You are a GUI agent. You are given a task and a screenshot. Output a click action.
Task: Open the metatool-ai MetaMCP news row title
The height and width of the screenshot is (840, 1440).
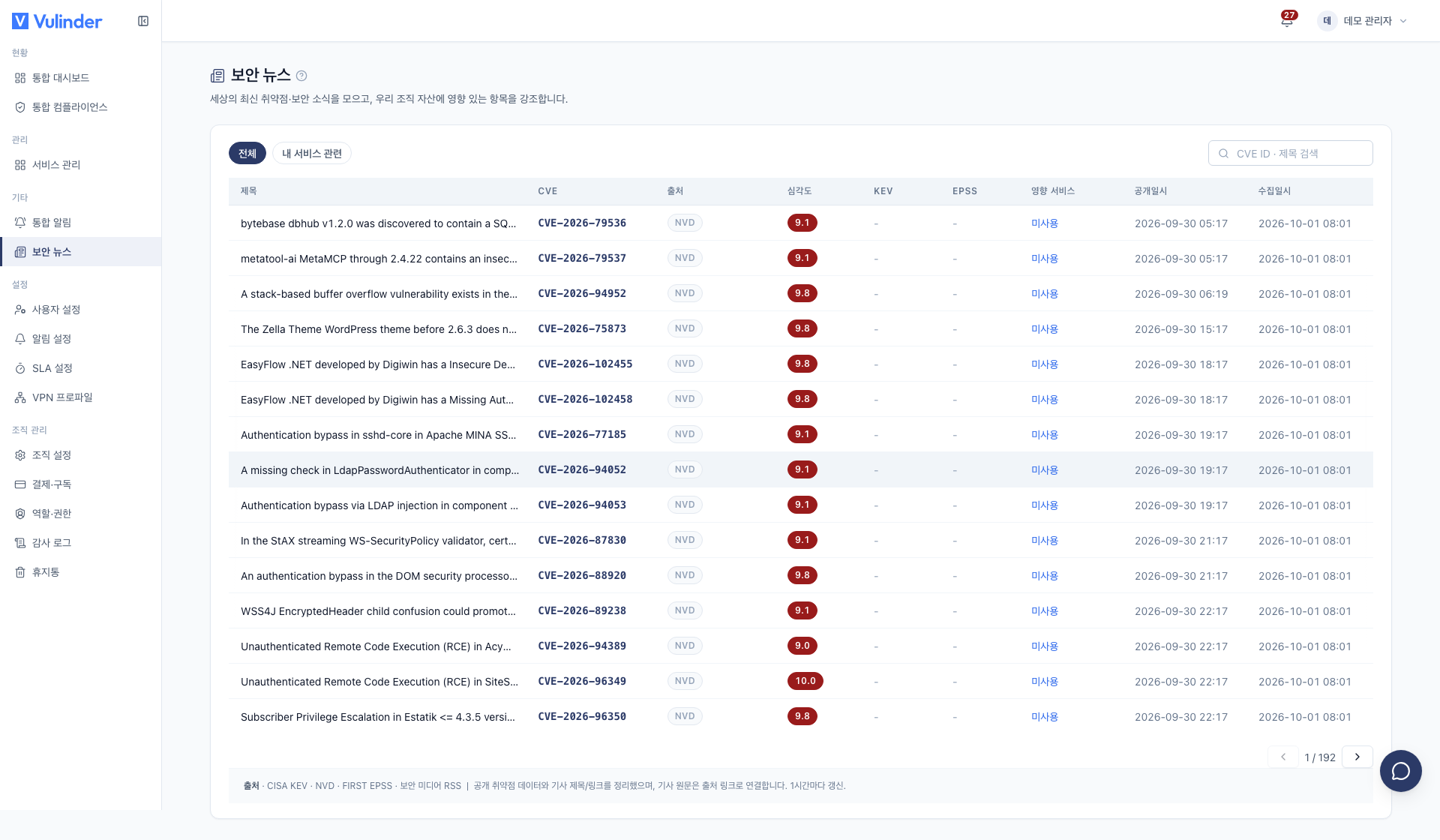click(x=379, y=258)
